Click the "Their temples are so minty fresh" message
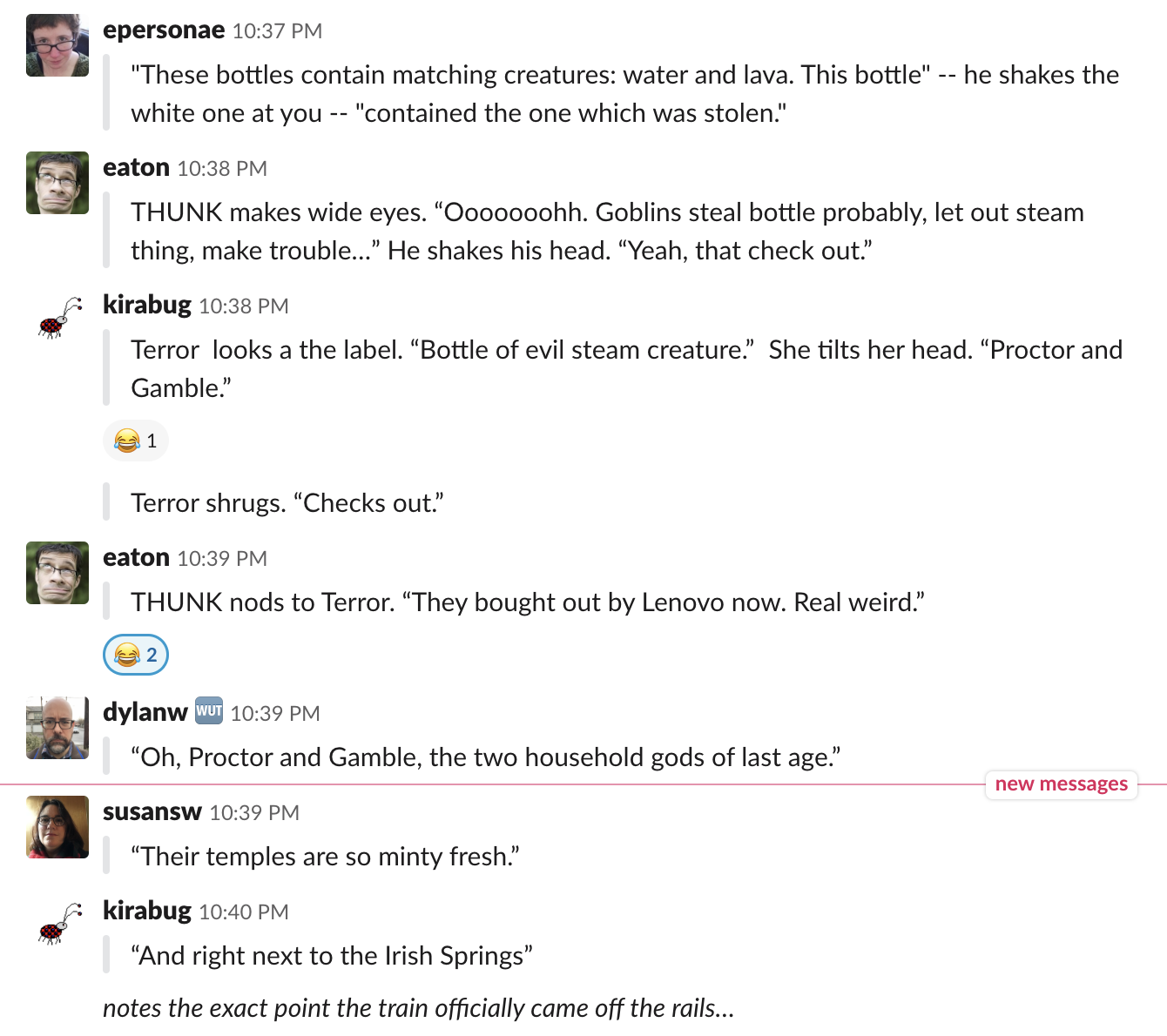Image resolution: width=1167 pixels, height=1036 pixels. point(325,857)
